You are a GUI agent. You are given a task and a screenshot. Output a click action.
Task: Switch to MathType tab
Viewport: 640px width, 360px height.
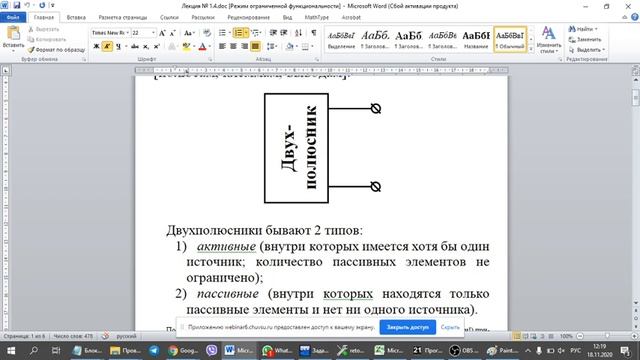point(316,18)
